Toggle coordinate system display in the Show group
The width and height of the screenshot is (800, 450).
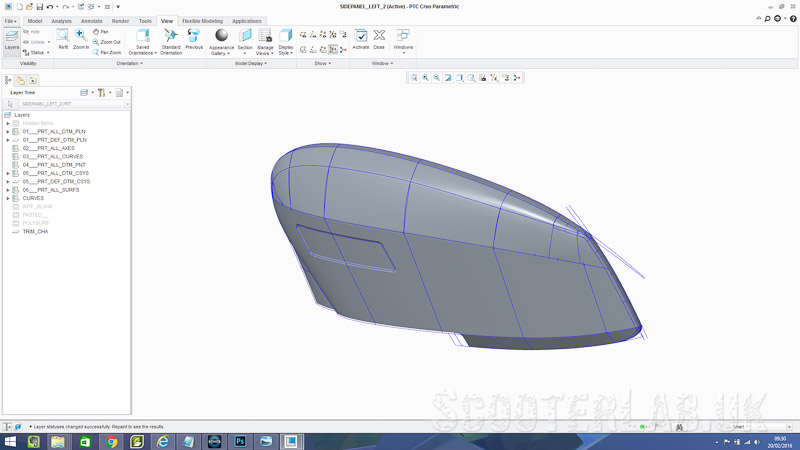coord(333,35)
